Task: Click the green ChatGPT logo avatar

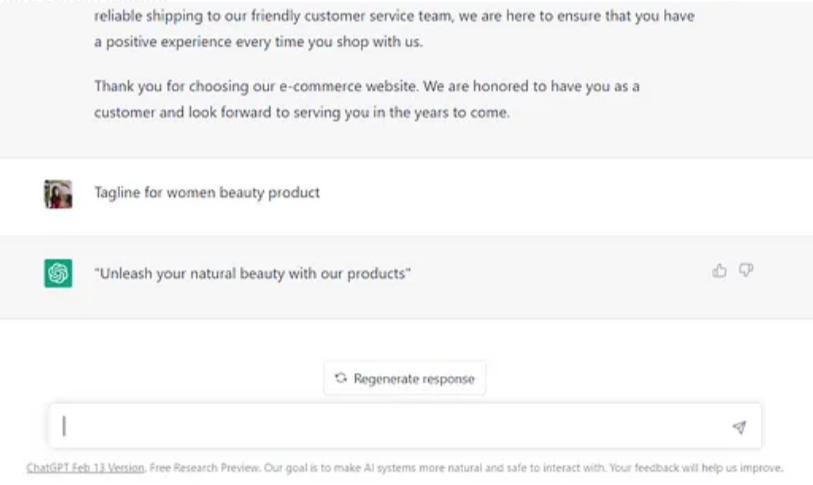Action: tap(58, 273)
